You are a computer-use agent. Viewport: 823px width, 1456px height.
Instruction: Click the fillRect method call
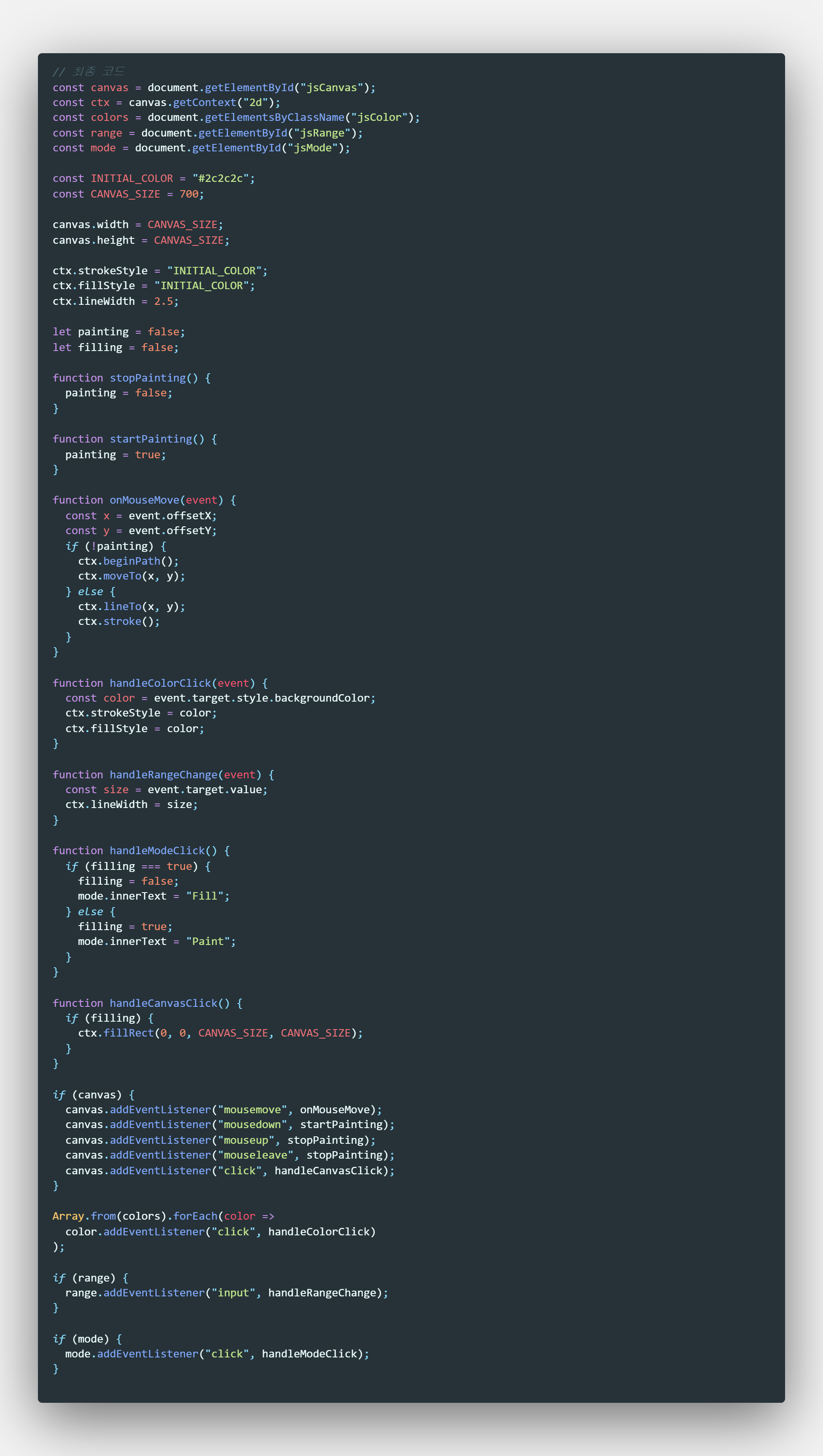[128, 1033]
